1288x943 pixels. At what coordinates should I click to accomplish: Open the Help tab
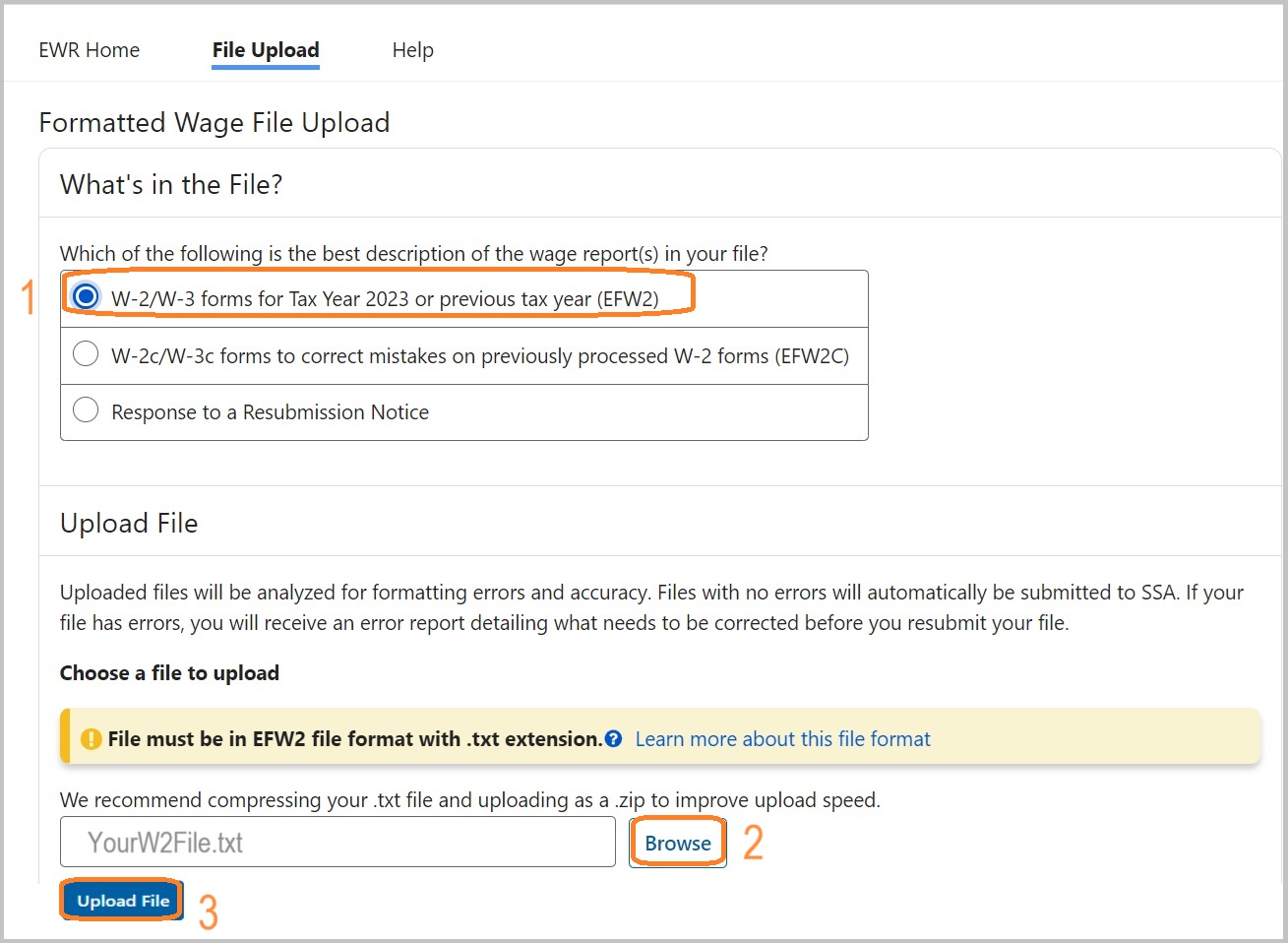tap(412, 50)
